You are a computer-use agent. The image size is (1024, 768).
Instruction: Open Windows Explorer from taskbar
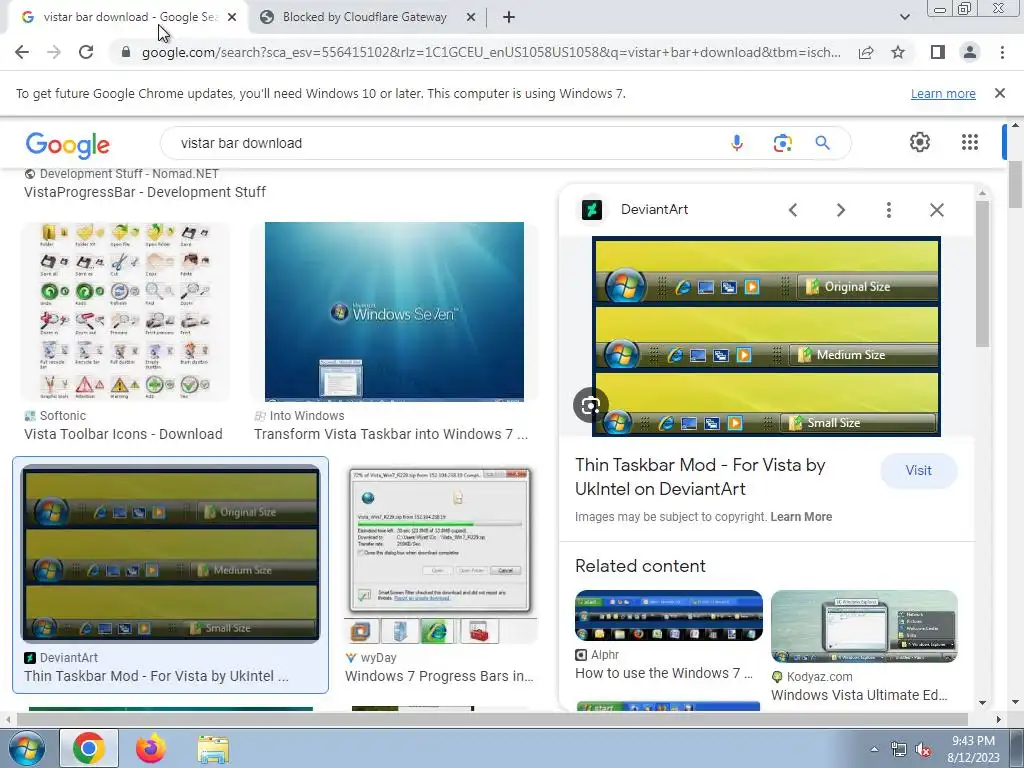[213, 749]
